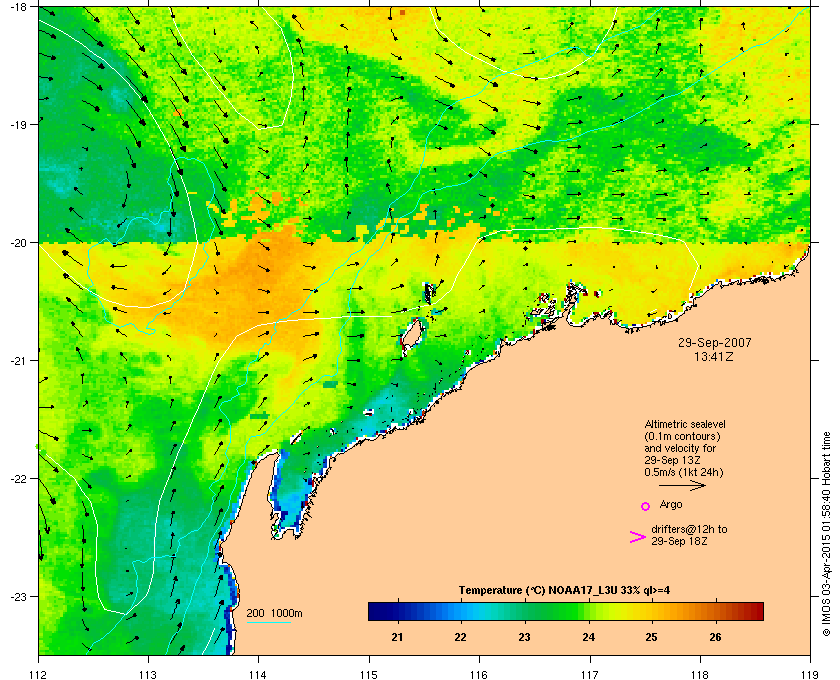
Task: Click the longitude axis label 114
Action: click(258, 674)
